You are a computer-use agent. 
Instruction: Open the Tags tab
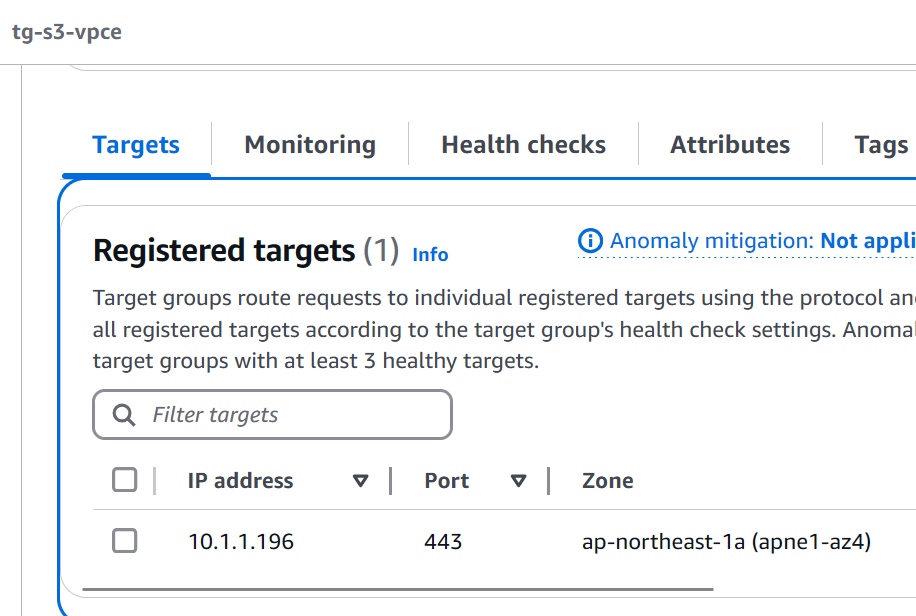pyautogui.click(x=882, y=144)
